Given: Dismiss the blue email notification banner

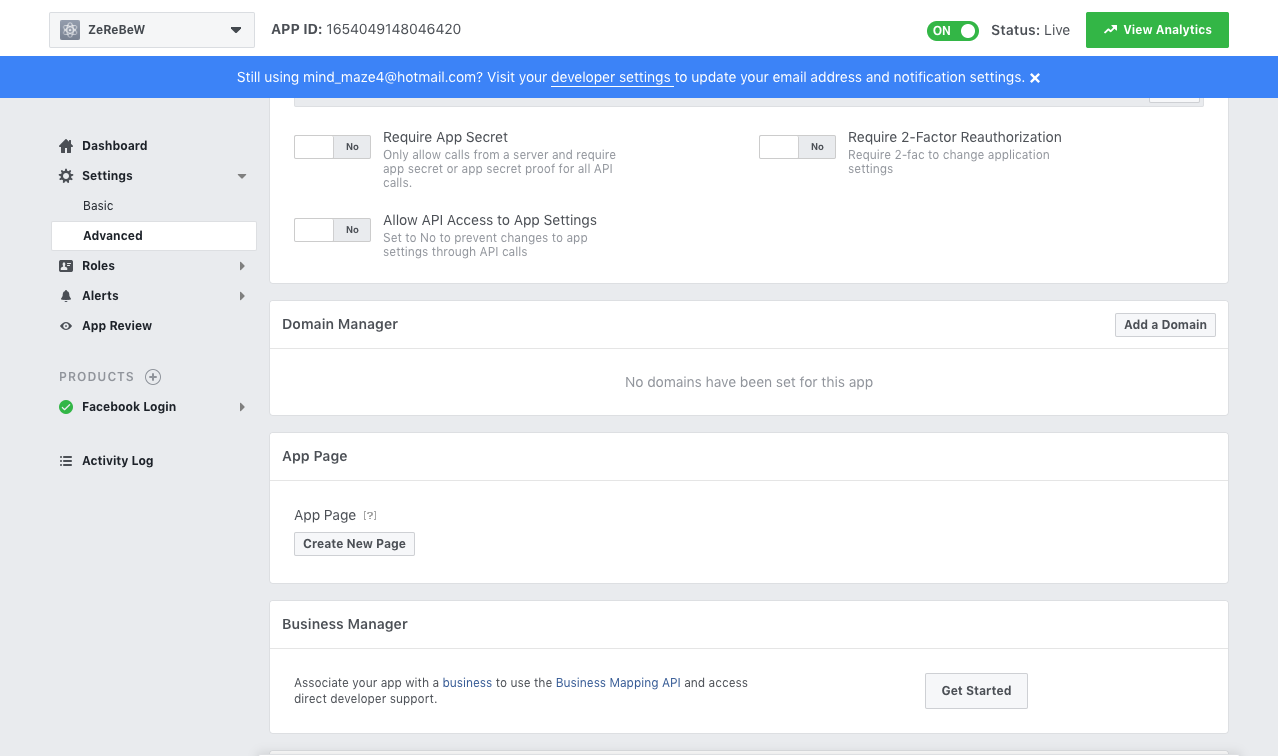Looking at the screenshot, I should [x=1035, y=78].
